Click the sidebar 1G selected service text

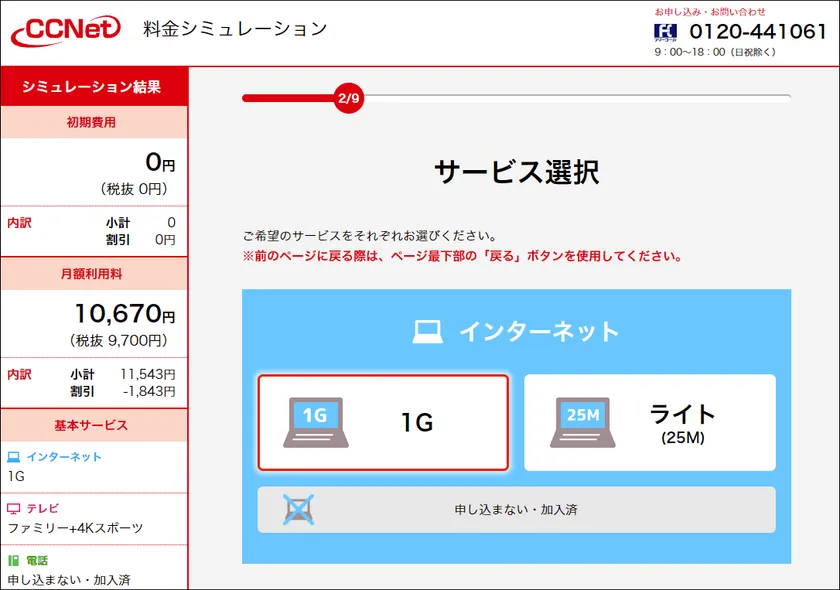click(16, 476)
